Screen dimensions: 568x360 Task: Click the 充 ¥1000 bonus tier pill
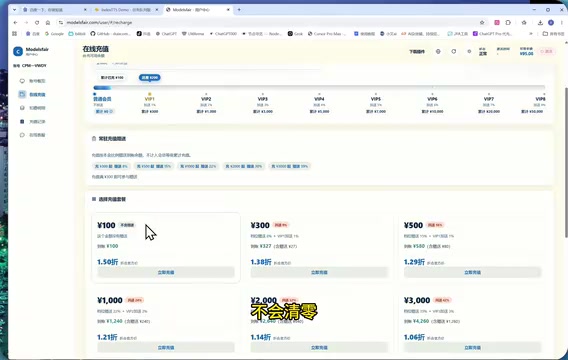[x=198, y=166]
